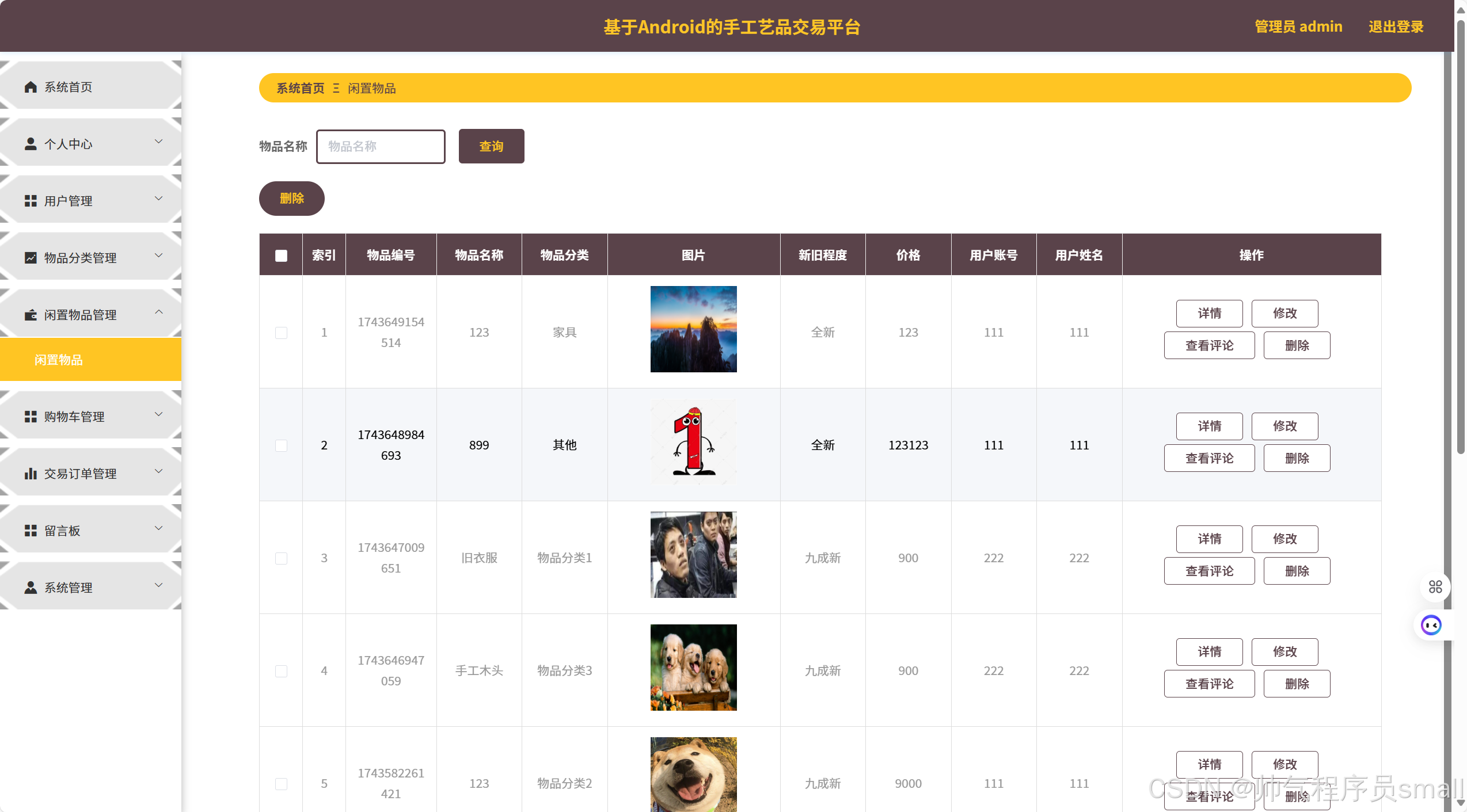Click the floating four-circle apps icon
The height and width of the screenshot is (812, 1467).
1435,586
